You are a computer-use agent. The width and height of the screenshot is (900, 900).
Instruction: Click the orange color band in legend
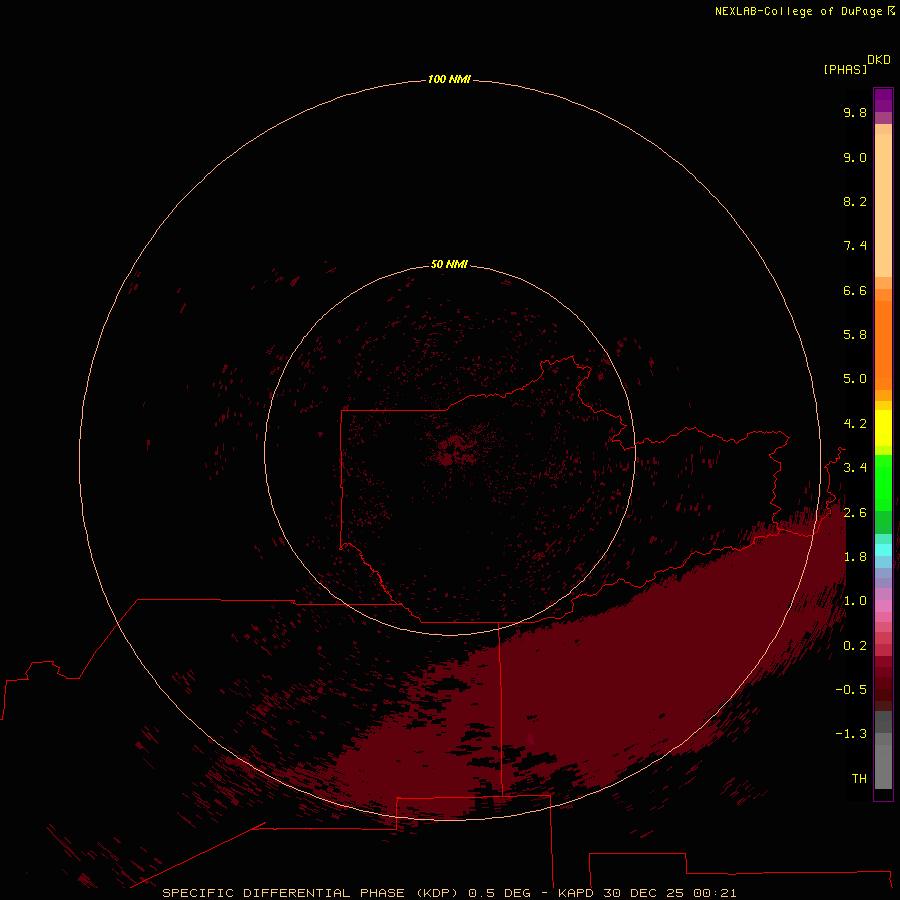tap(883, 346)
